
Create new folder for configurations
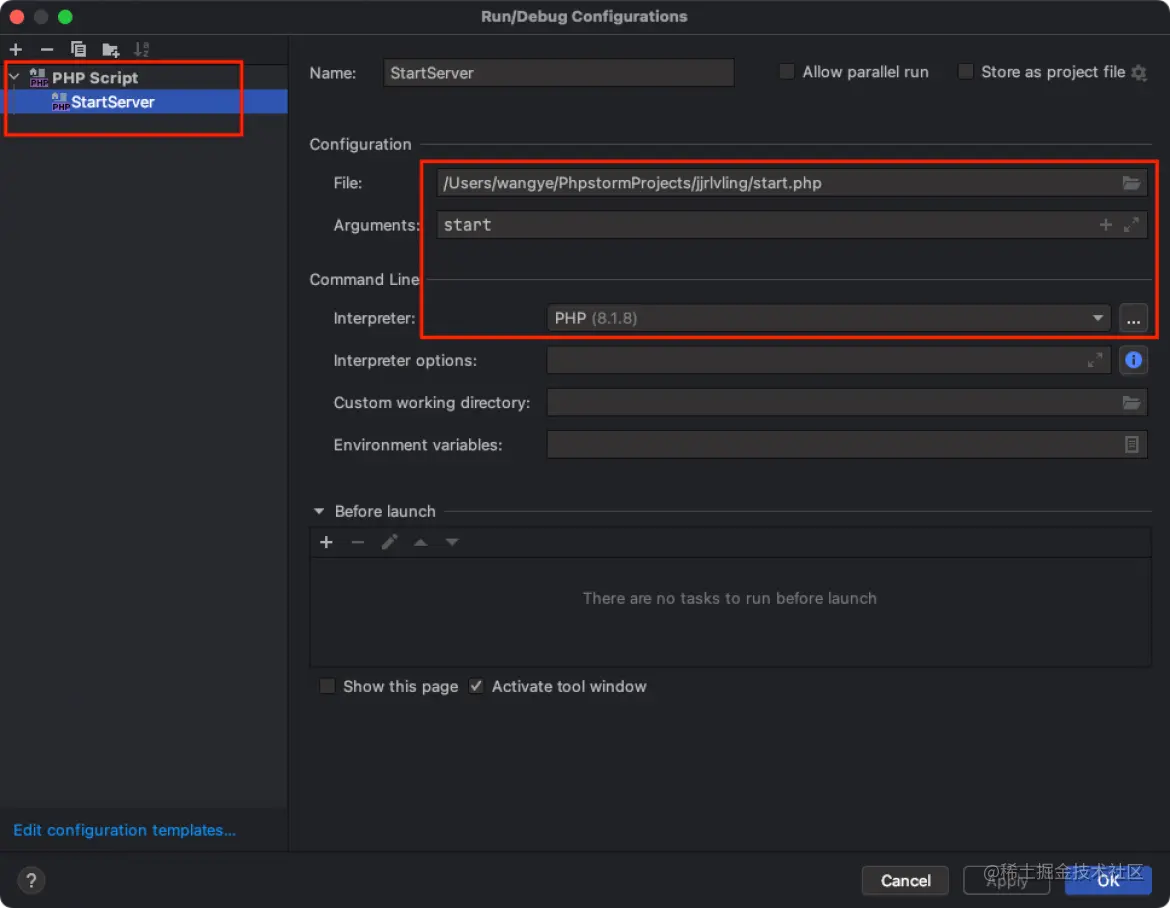pos(110,50)
